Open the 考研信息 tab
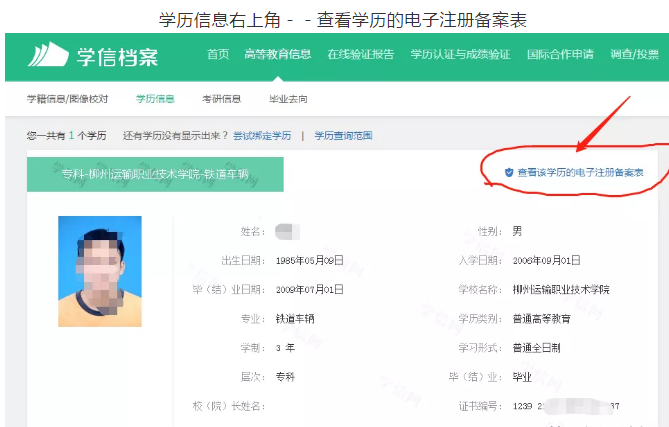 click(221, 99)
